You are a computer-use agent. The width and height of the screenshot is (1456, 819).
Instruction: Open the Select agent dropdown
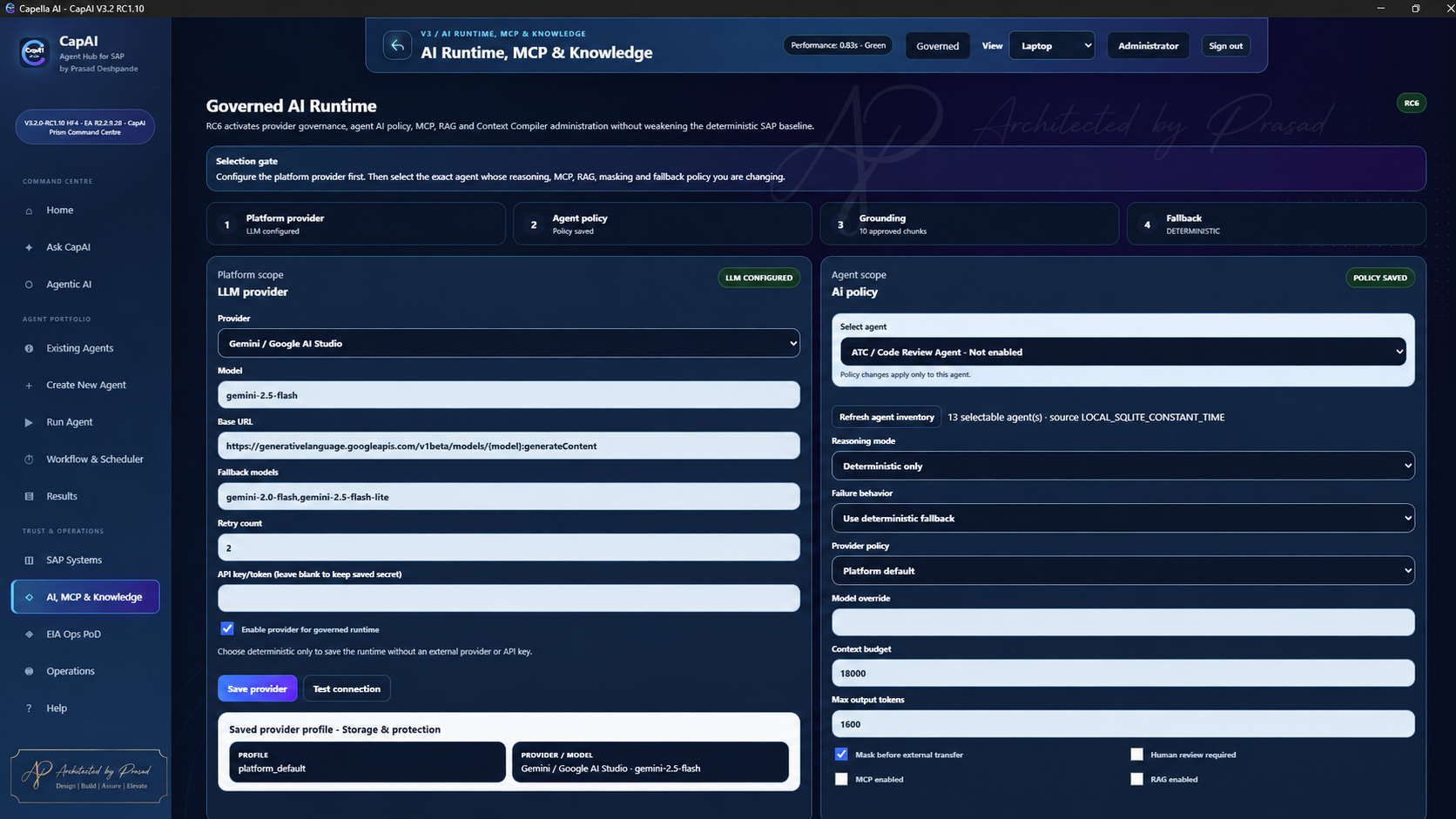pyautogui.click(x=1122, y=352)
